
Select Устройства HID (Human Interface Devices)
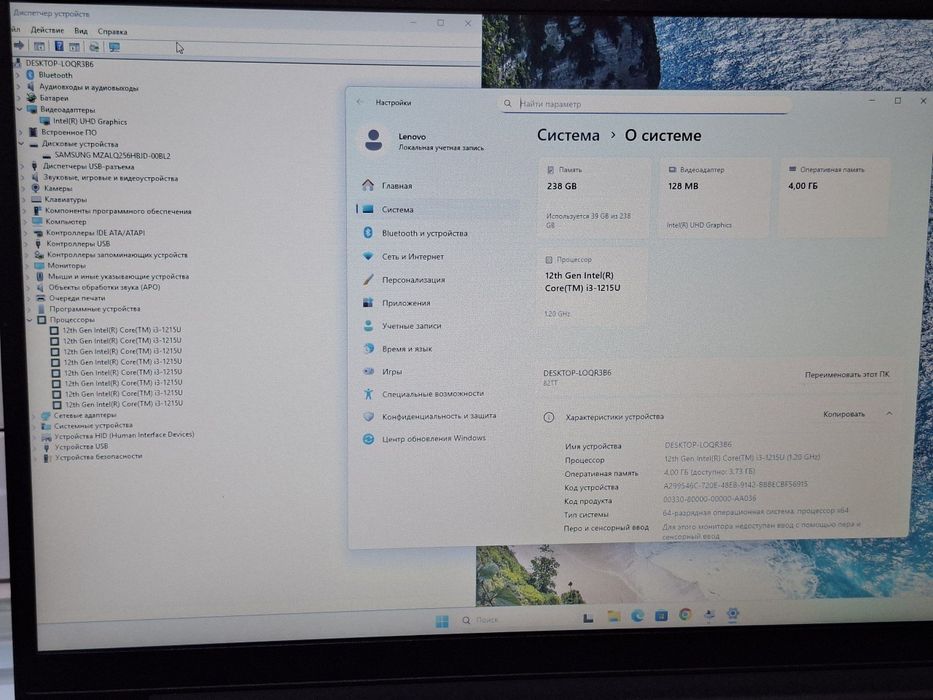pyautogui.click(x=124, y=435)
